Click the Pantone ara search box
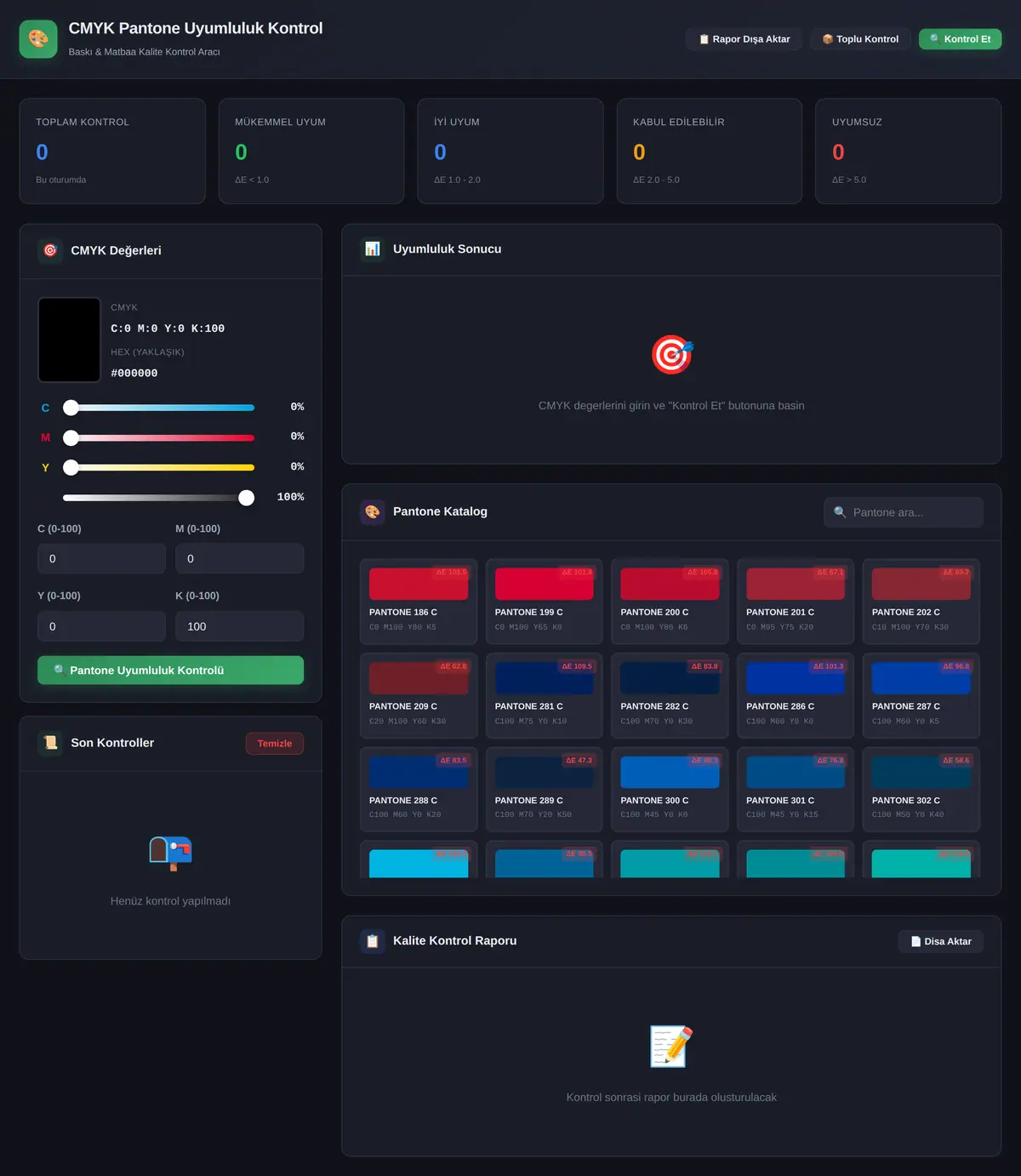Viewport: 1021px width, 1176px height. click(904, 512)
